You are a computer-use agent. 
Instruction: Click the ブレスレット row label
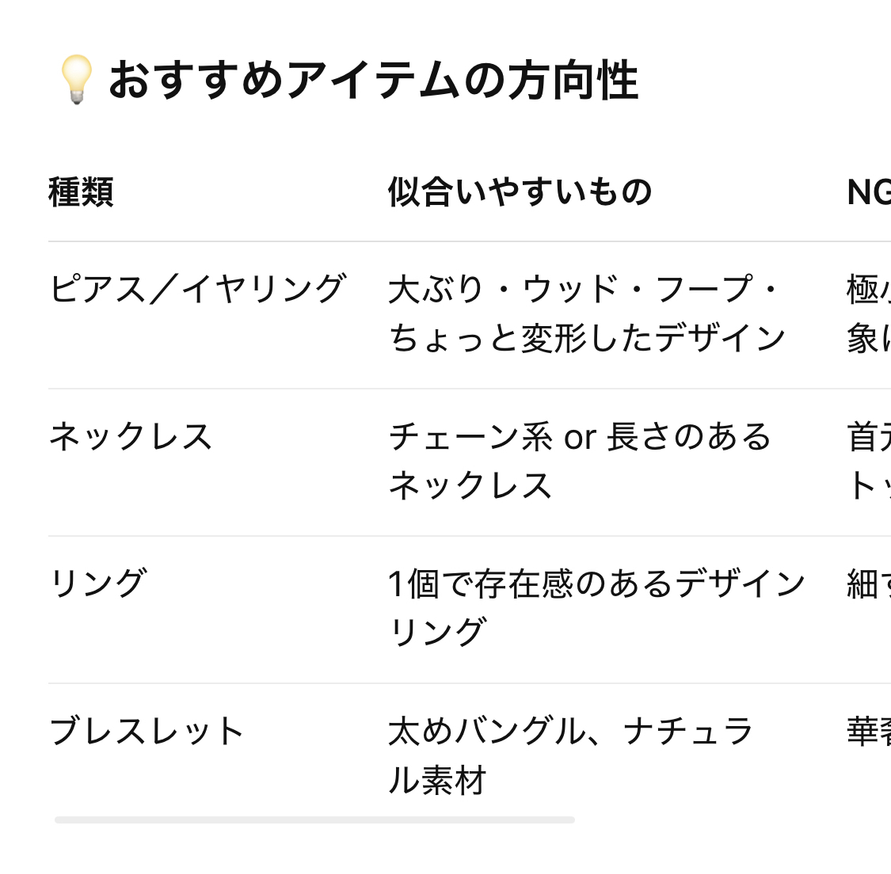pyautogui.click(x=147, y=731)
